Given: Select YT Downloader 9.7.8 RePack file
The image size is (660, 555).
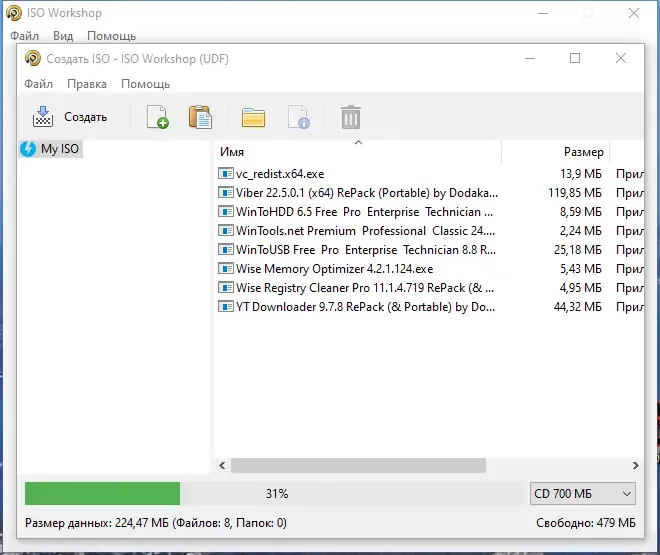Looking at the screenshot, I should pos(365,307).
